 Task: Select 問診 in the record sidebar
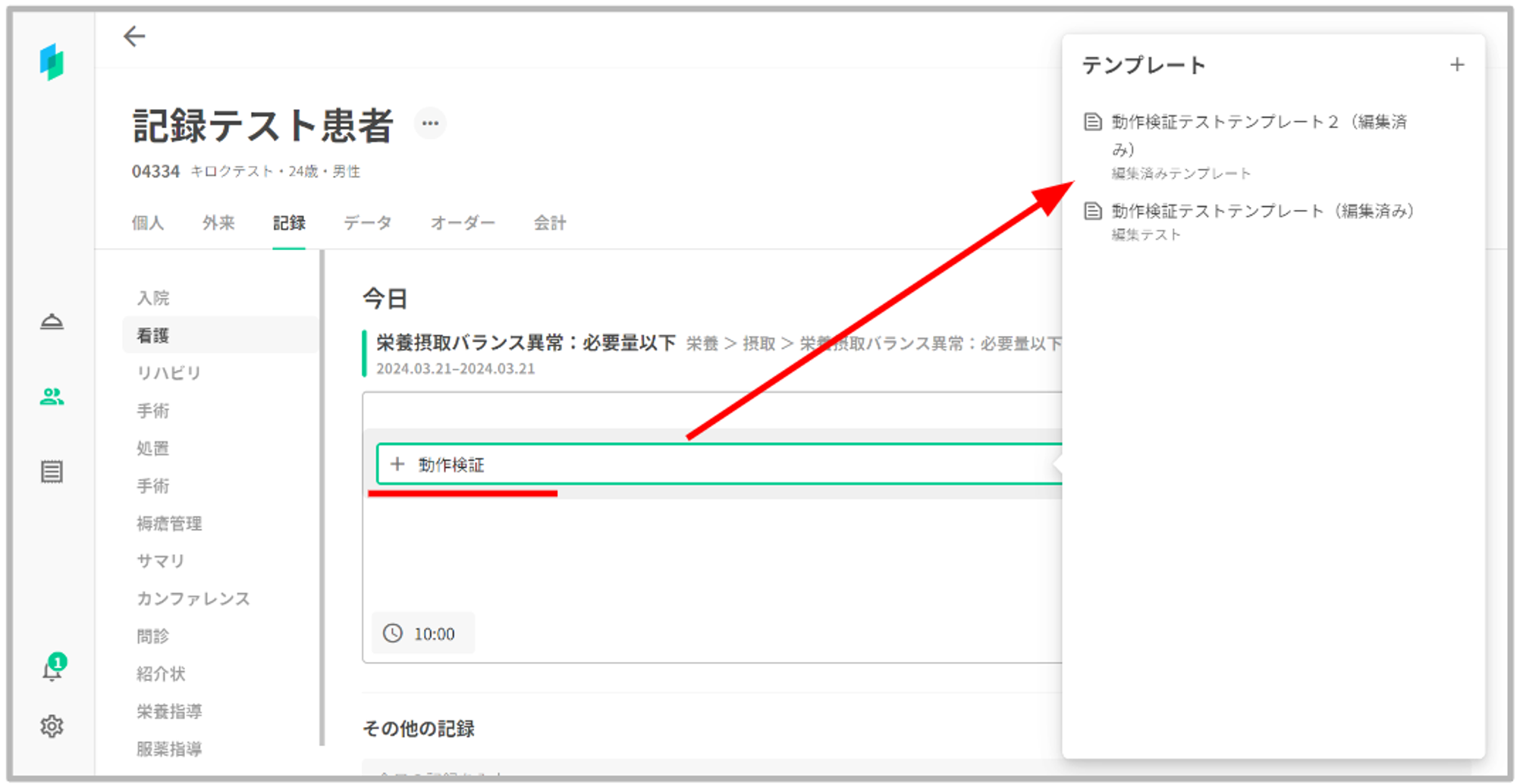point(153,636)
